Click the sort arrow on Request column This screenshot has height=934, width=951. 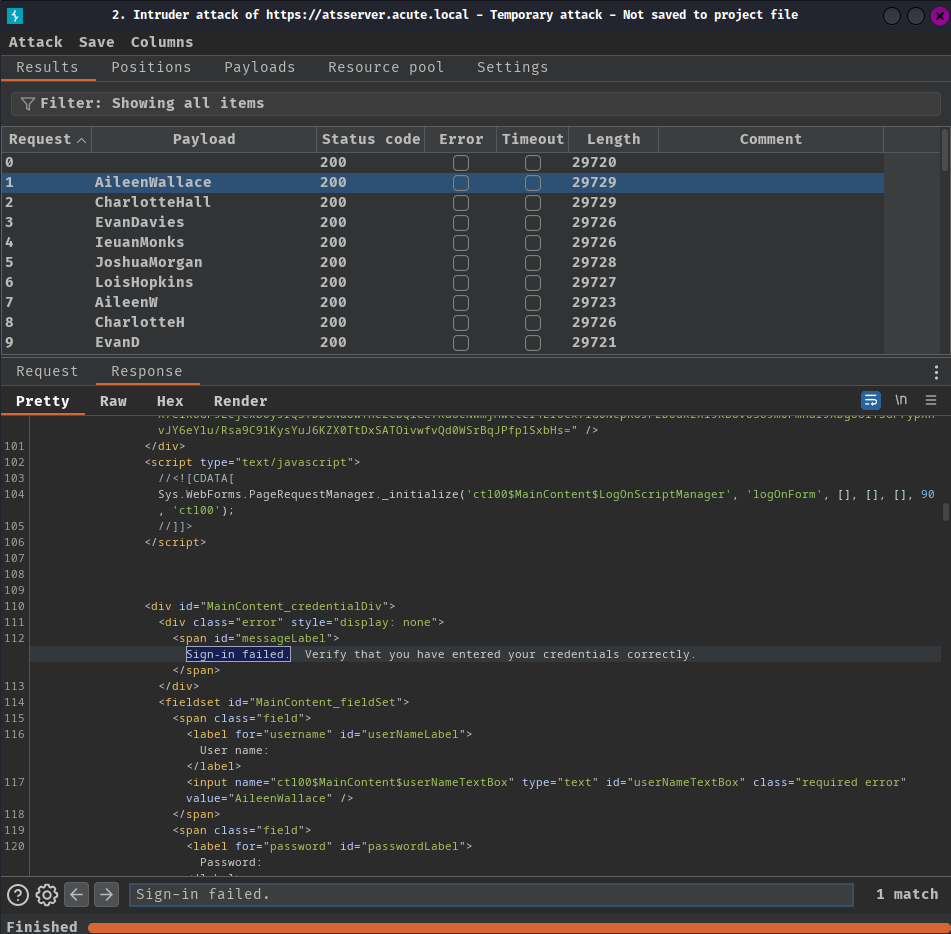tap(81, 140)
